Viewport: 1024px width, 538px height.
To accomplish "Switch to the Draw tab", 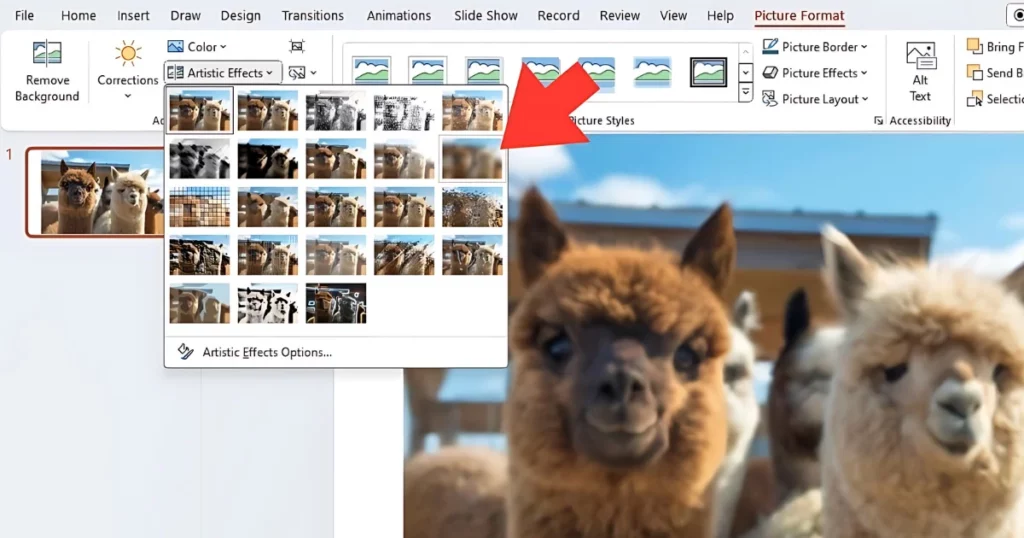I will pos(185,16).
